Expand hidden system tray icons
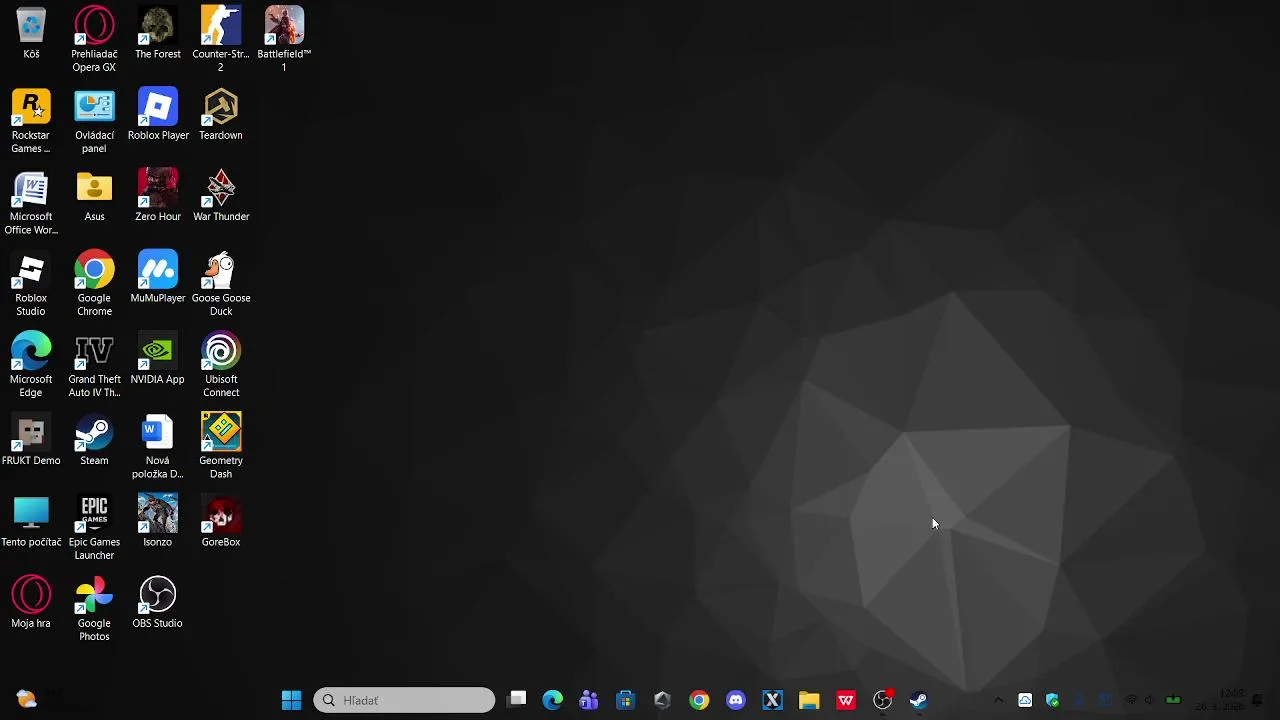This screenshot has width=1280, height=720. point(998,700)
